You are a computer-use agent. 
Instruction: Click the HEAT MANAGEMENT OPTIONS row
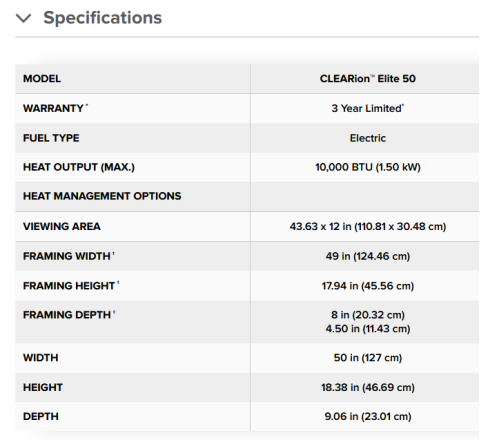pyautogui.click(x=247, y=196)
